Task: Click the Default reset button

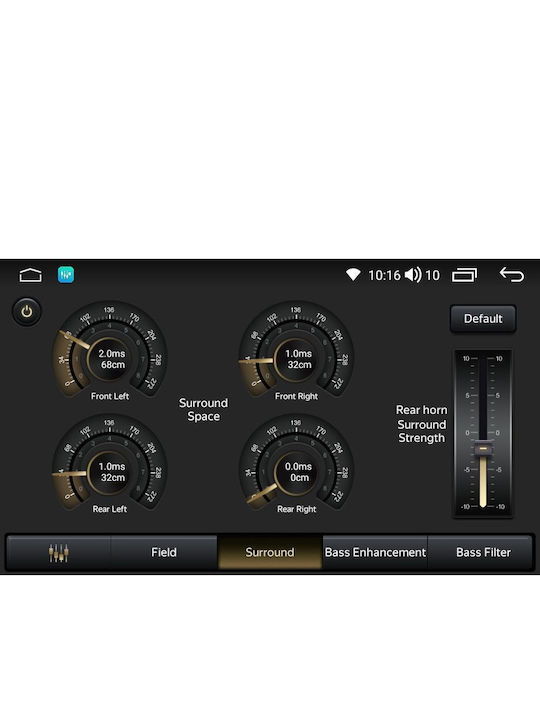Action: (483, 319)
